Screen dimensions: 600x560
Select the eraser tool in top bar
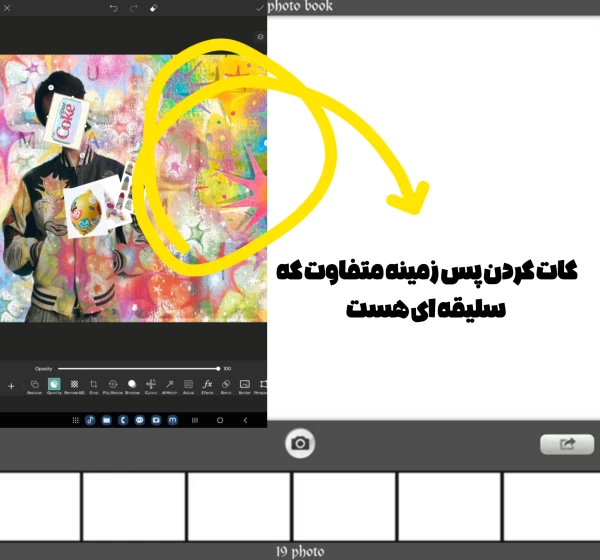[x=153, y=8]
